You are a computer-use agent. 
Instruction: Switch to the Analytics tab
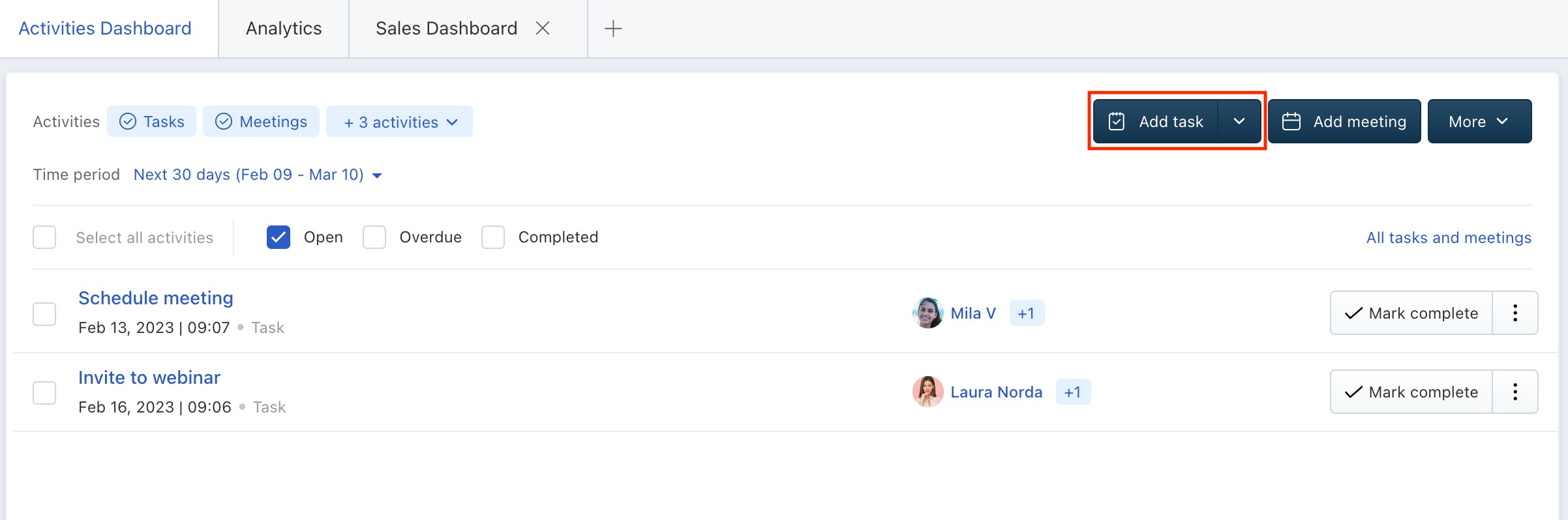tap(284, 28)
